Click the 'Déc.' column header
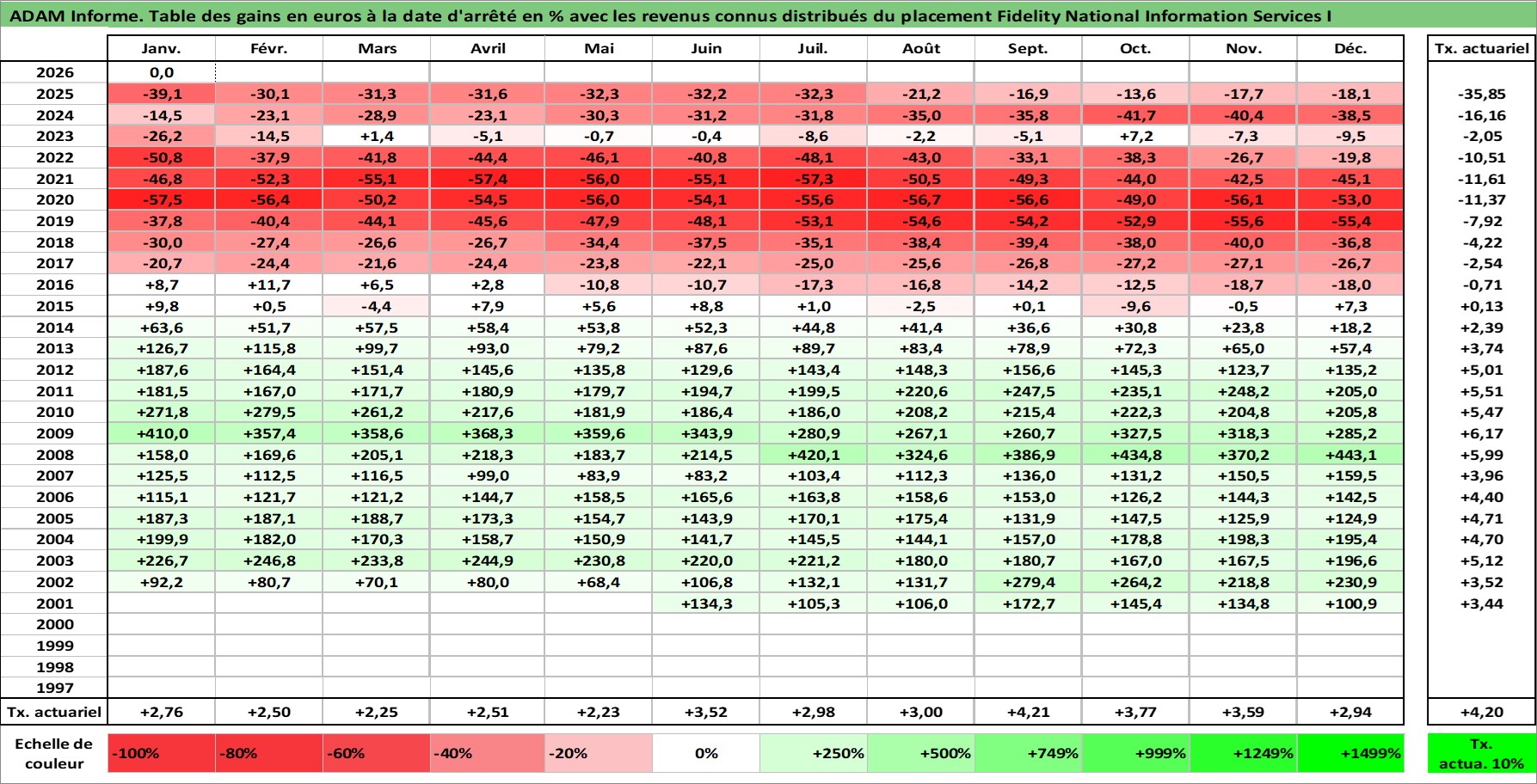The image size is (1537, 784). click(1350, 48)
